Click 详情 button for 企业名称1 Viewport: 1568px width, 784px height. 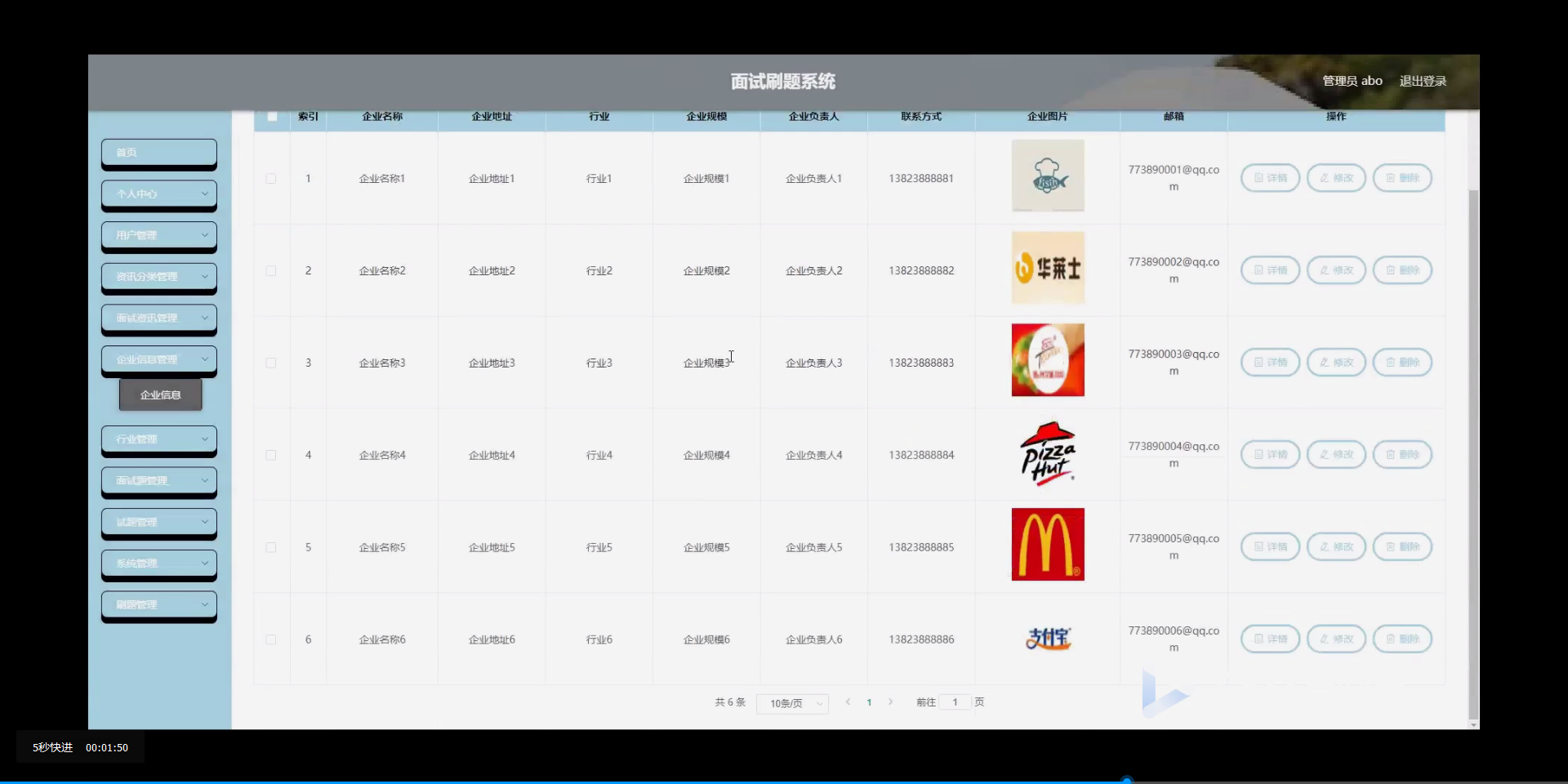coord(1270,178)
